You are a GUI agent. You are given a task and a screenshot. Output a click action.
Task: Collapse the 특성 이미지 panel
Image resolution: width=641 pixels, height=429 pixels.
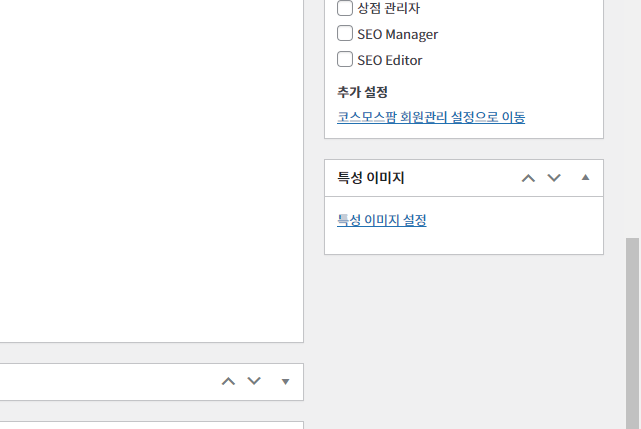coord(585,177)
